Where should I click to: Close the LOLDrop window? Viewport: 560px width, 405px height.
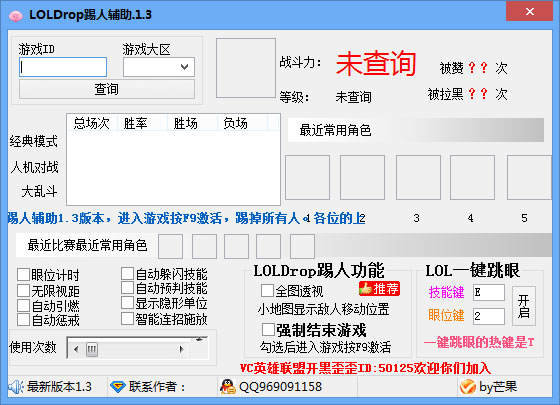coord(530,11)
